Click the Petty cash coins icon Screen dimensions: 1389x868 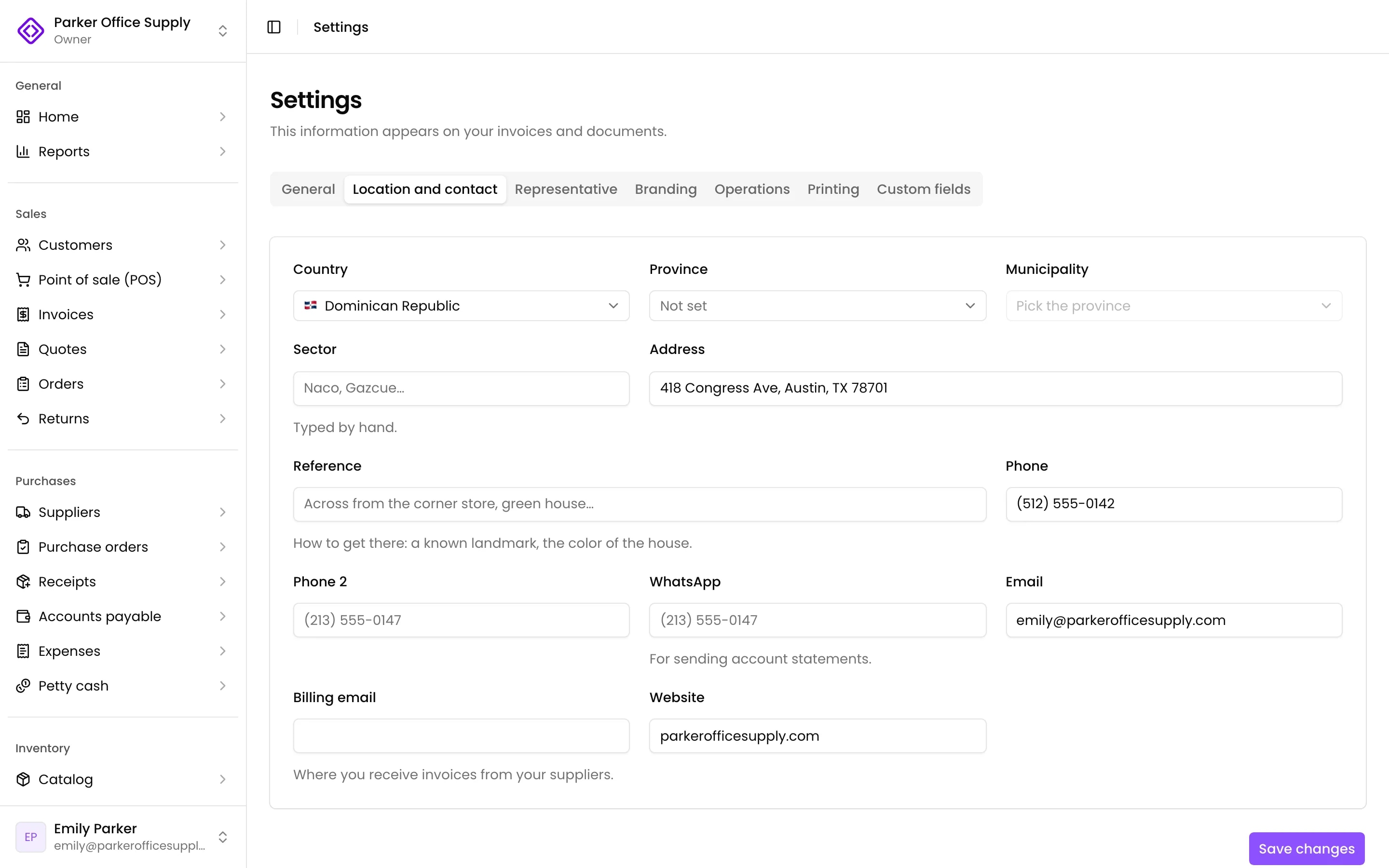click(x=23, y=686)
